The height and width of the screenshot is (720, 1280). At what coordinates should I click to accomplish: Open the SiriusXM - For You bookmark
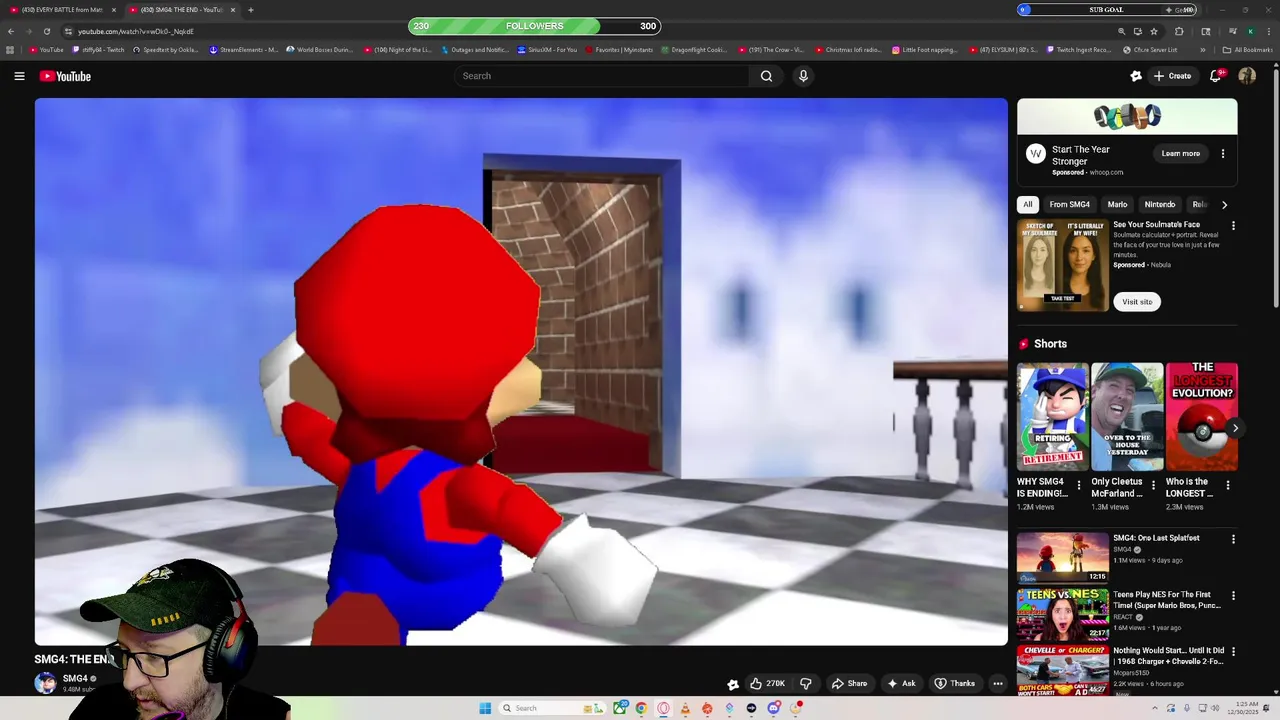click(547, 50)
